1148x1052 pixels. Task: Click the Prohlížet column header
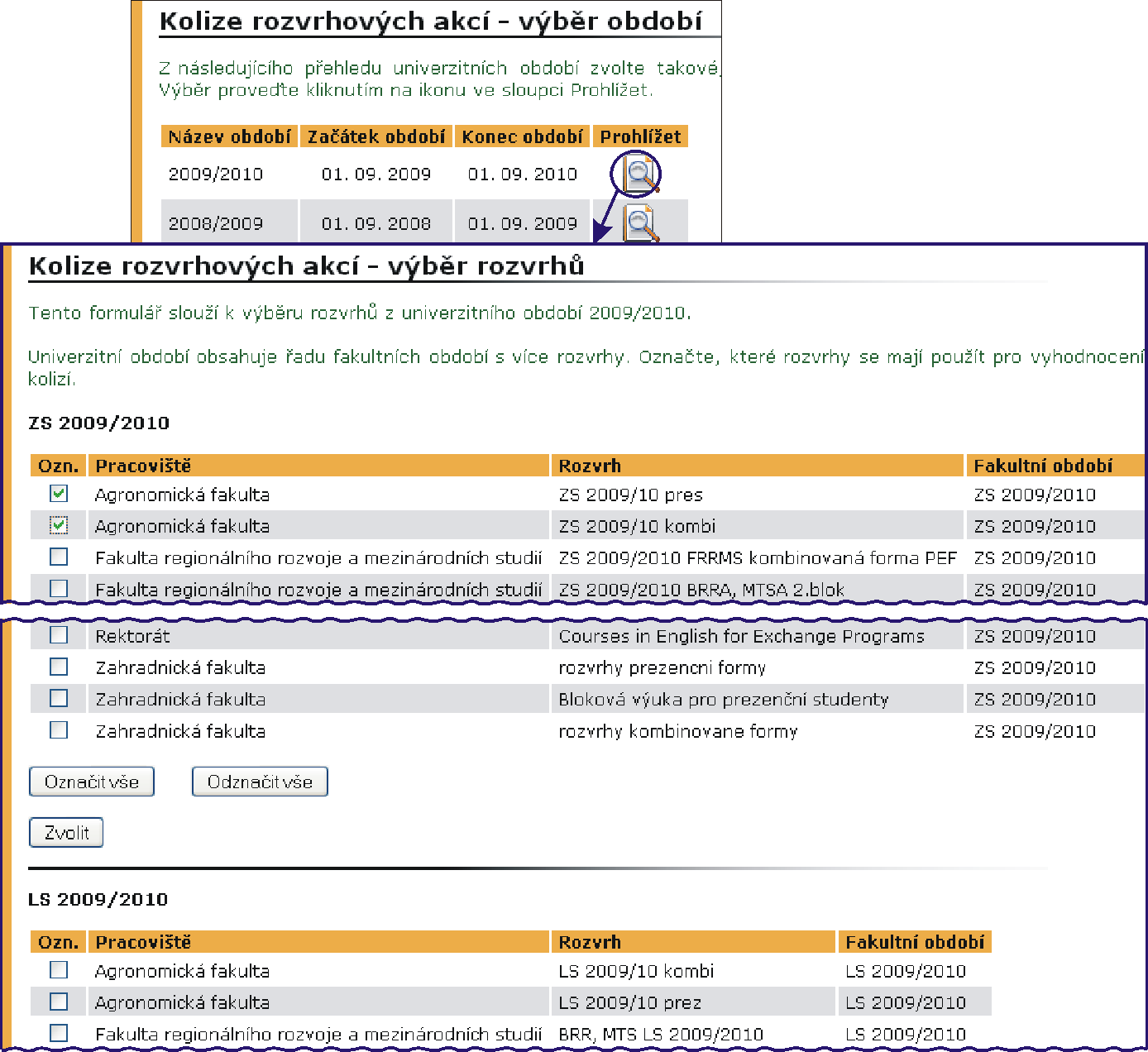[640, 136]
